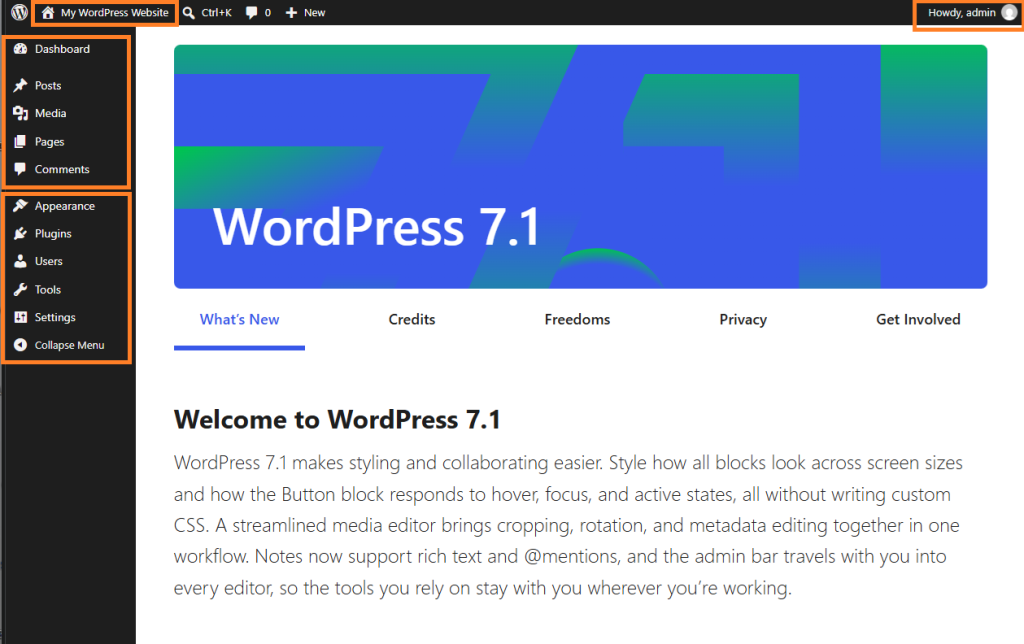This screenshot has width=1024, height=644.
Task: Open the Appearance menu item
Action: 65,206
